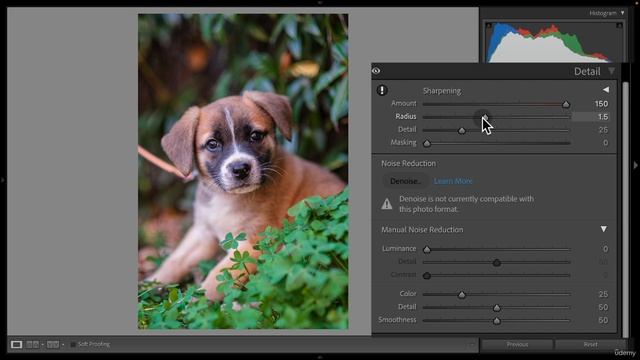Click the Detail panel title
The height and width of the screenshot is (360, 640).
[587, 71]
